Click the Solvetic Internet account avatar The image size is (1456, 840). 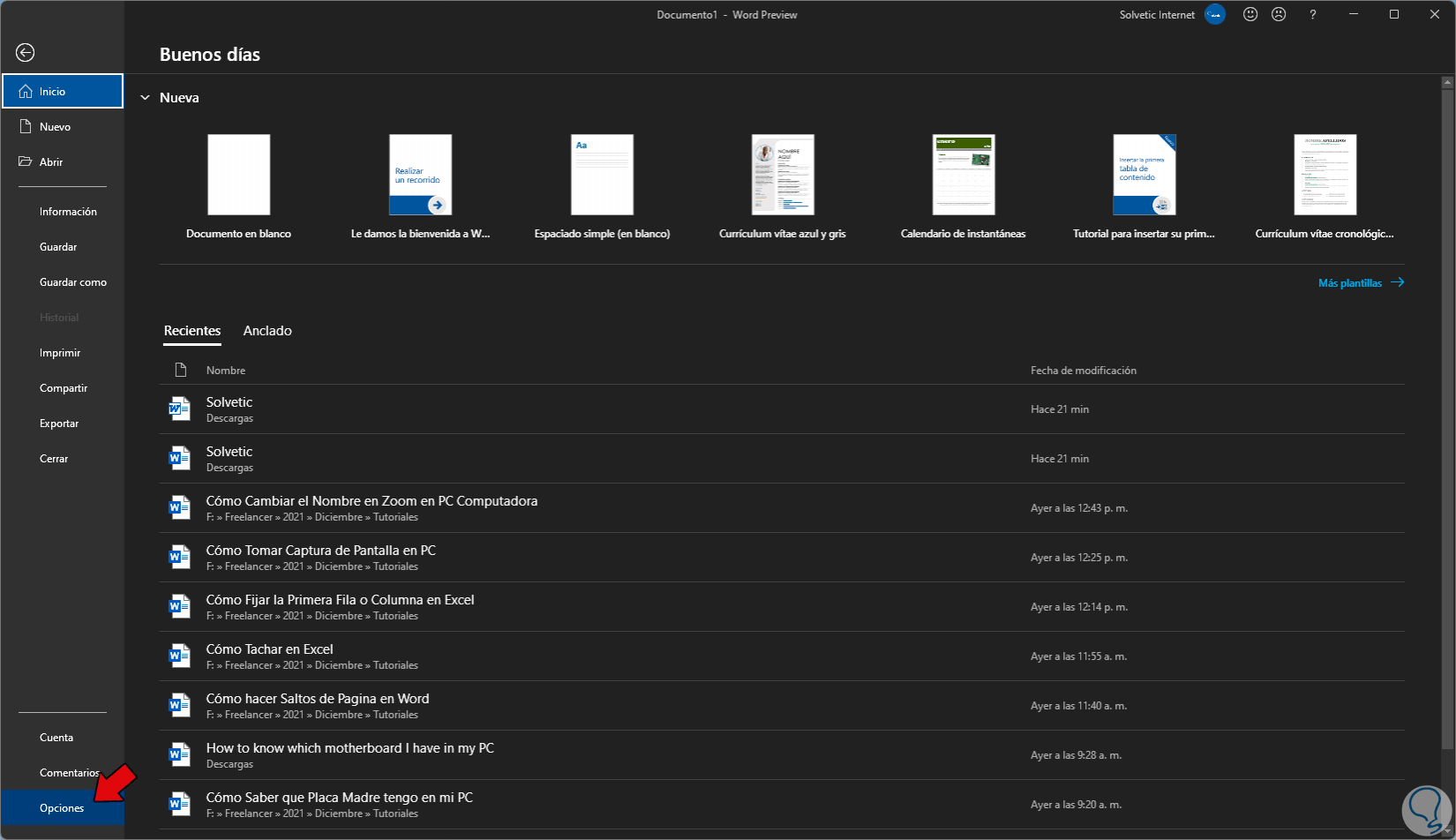tap(1215, 14)
